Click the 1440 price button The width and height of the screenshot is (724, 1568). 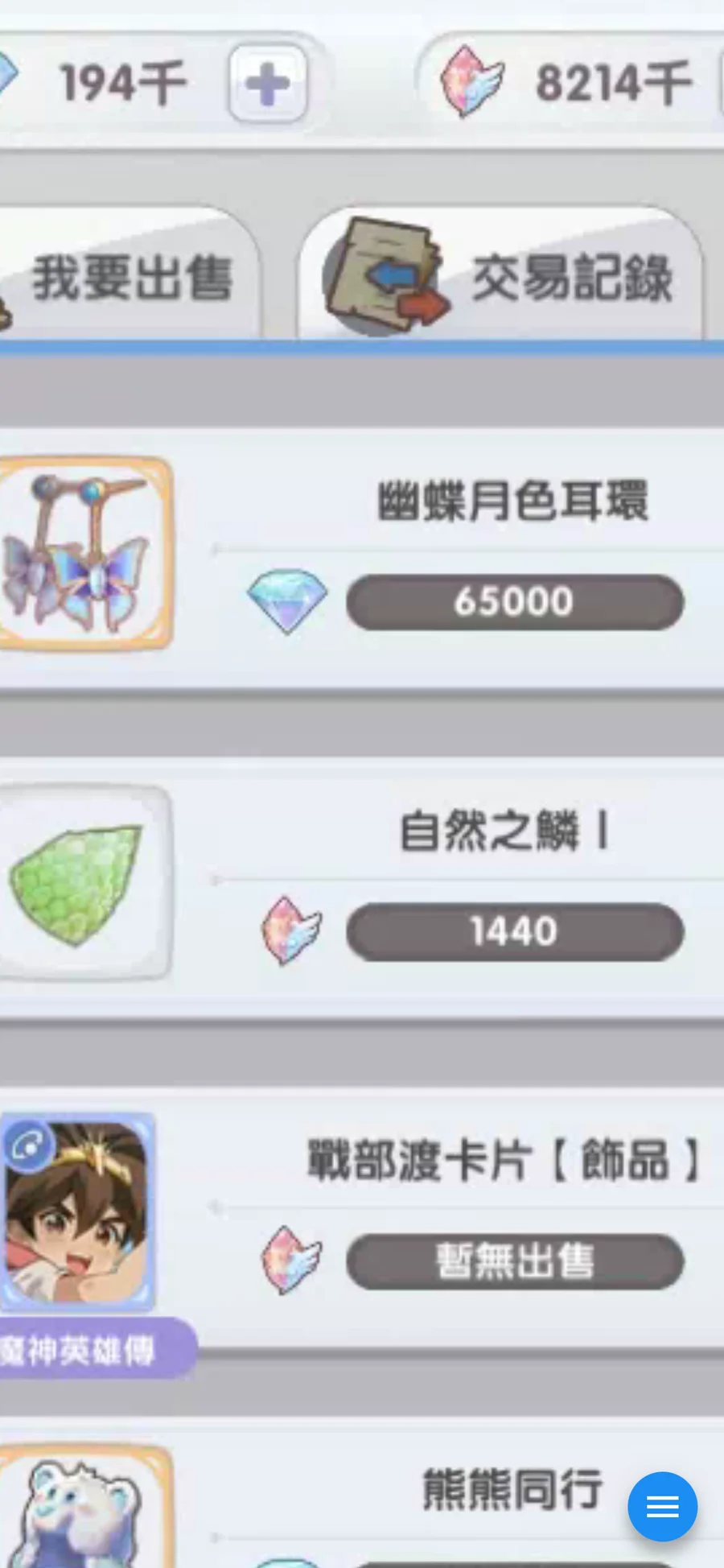(x=515, y=931)
